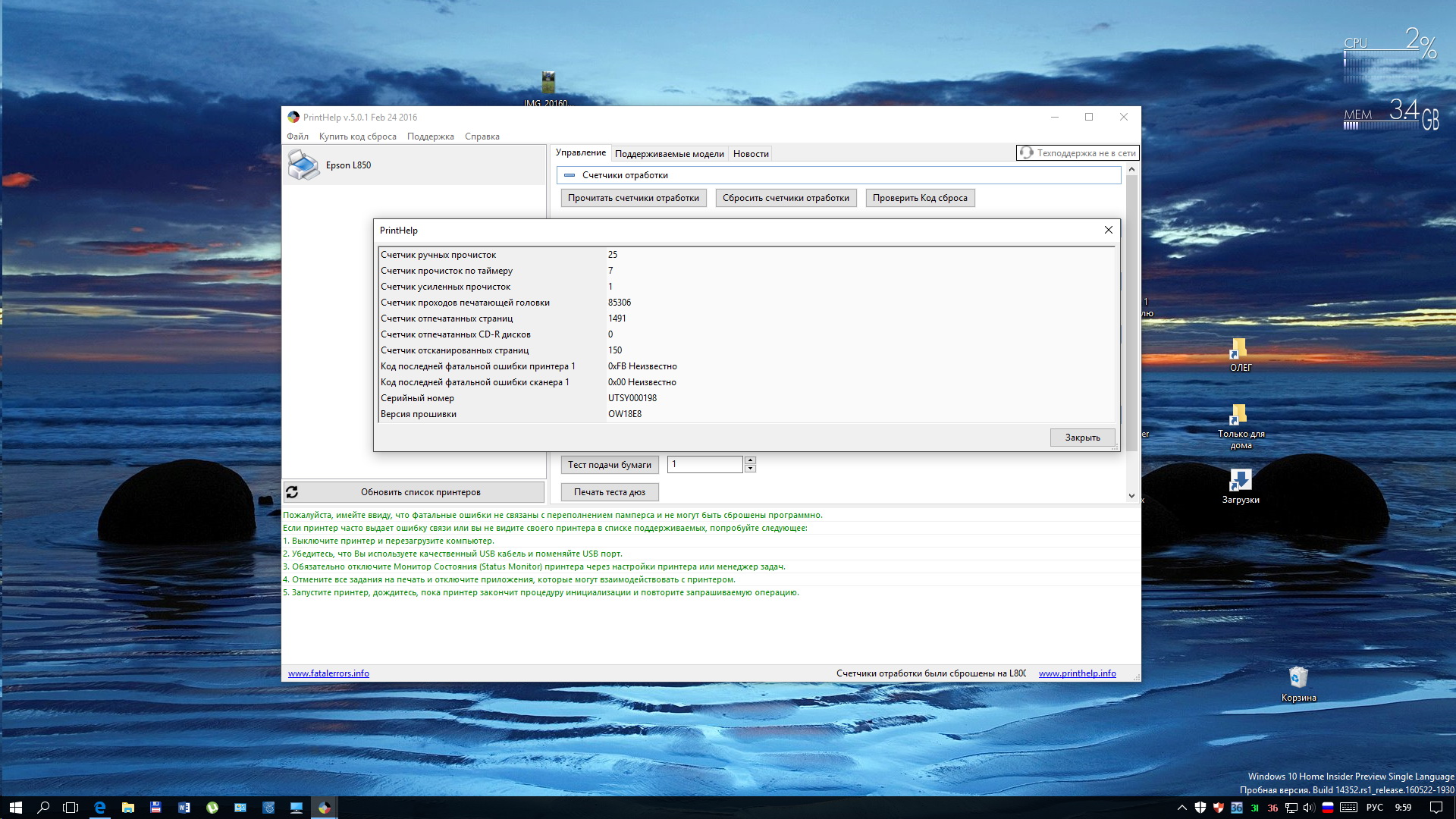This screenshot has width=1456, height=819.
Task: Open uTorrent from the taskbar
Action: (x=212, y=808)
